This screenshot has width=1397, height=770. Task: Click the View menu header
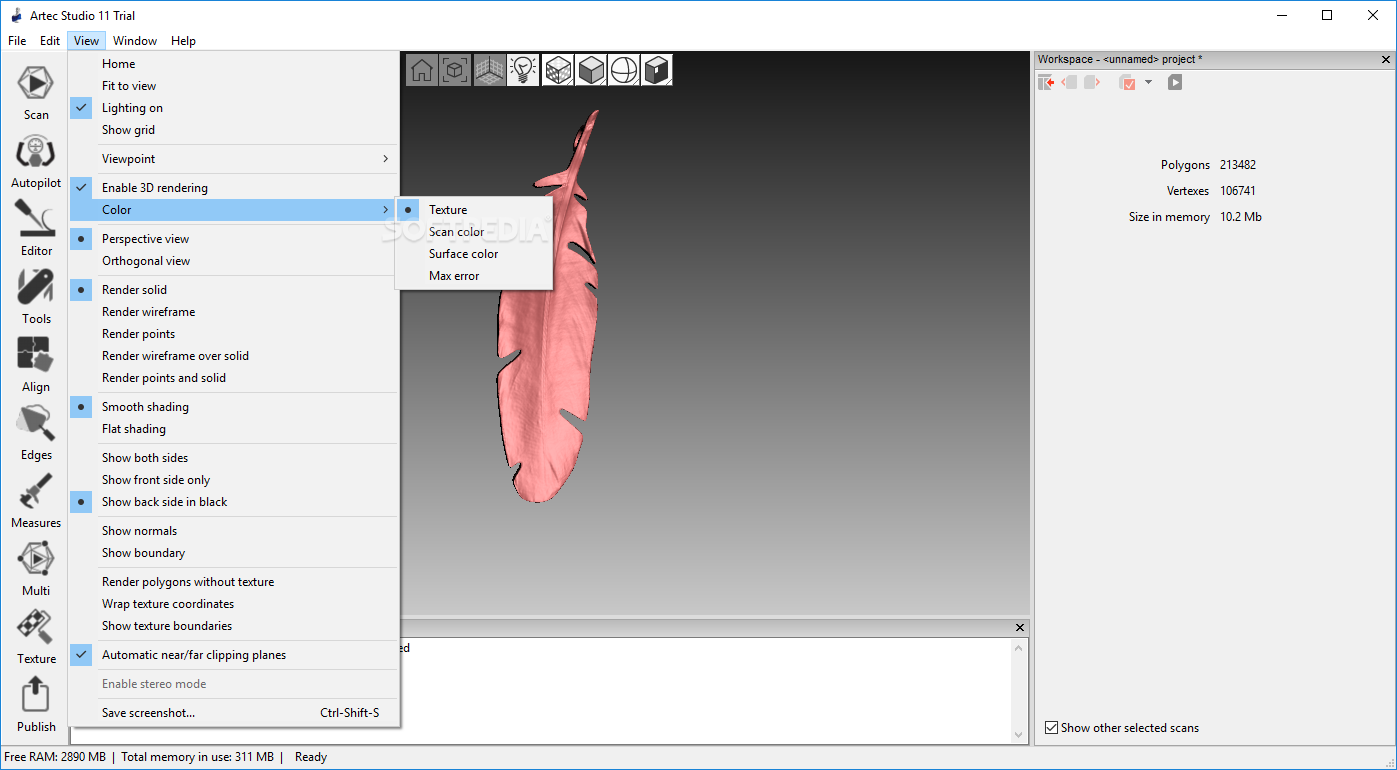[x=87, y=41]
